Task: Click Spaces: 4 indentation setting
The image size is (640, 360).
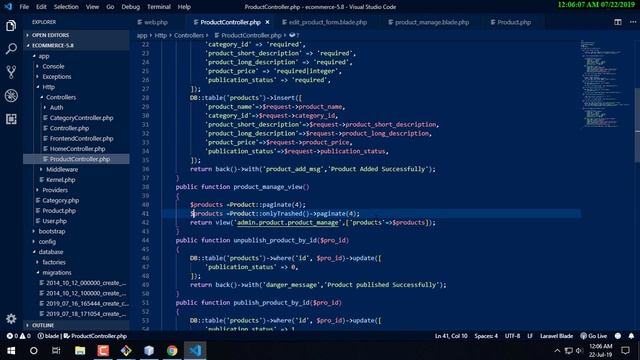Action: coord(486,336)
